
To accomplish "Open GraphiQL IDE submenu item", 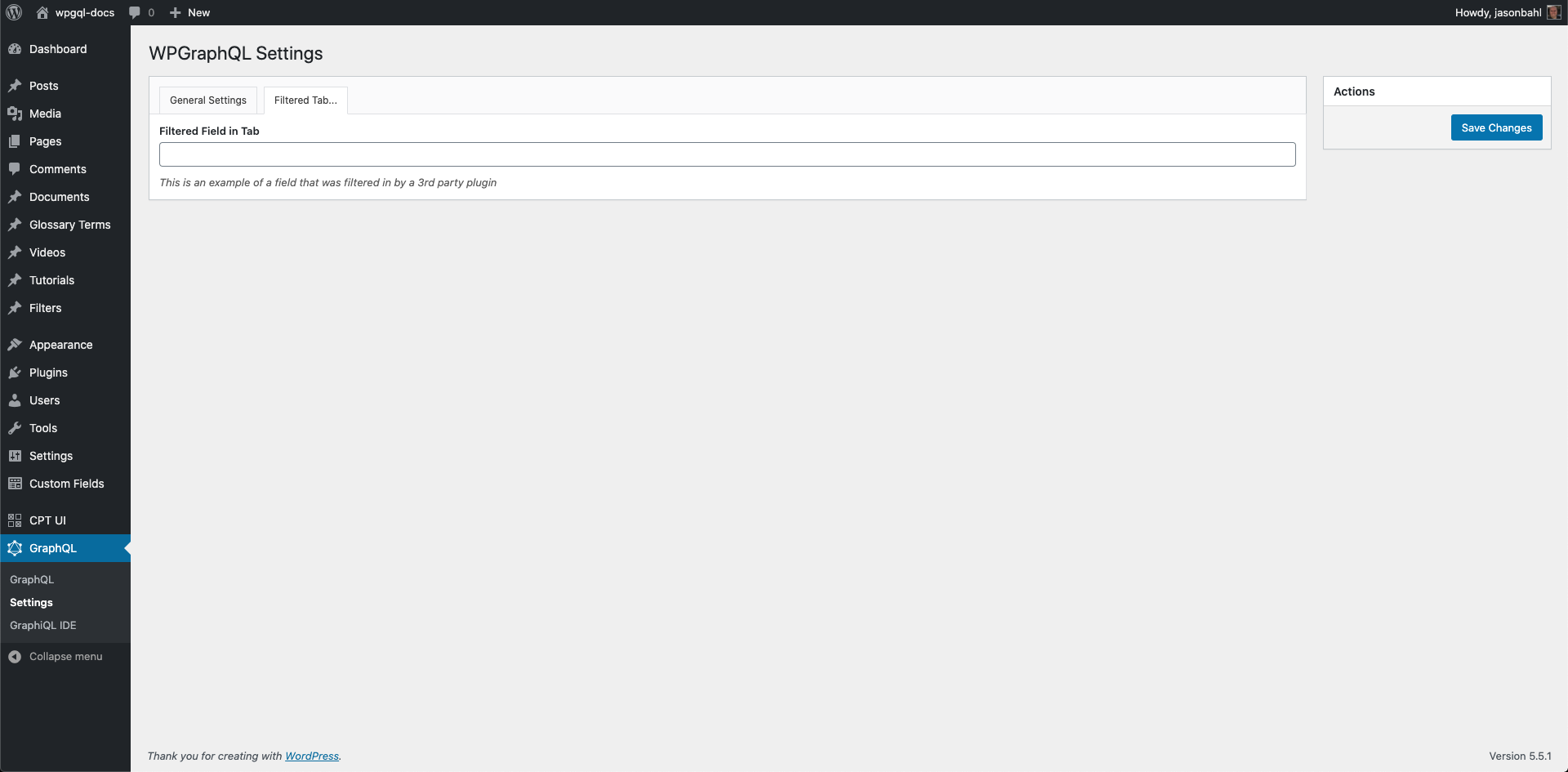I will [x=43, y=625].
